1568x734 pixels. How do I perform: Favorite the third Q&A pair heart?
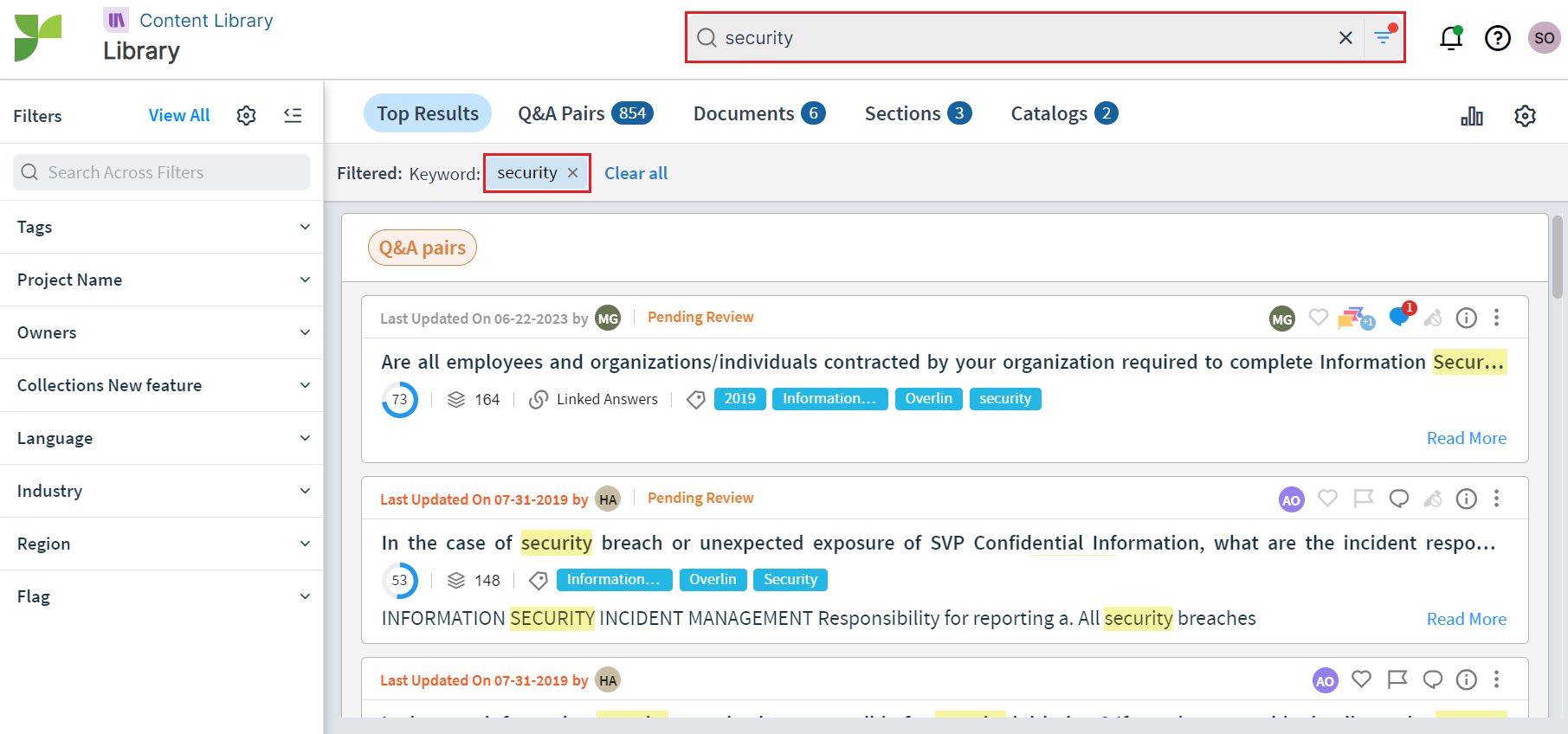(x=1361, y=679)
